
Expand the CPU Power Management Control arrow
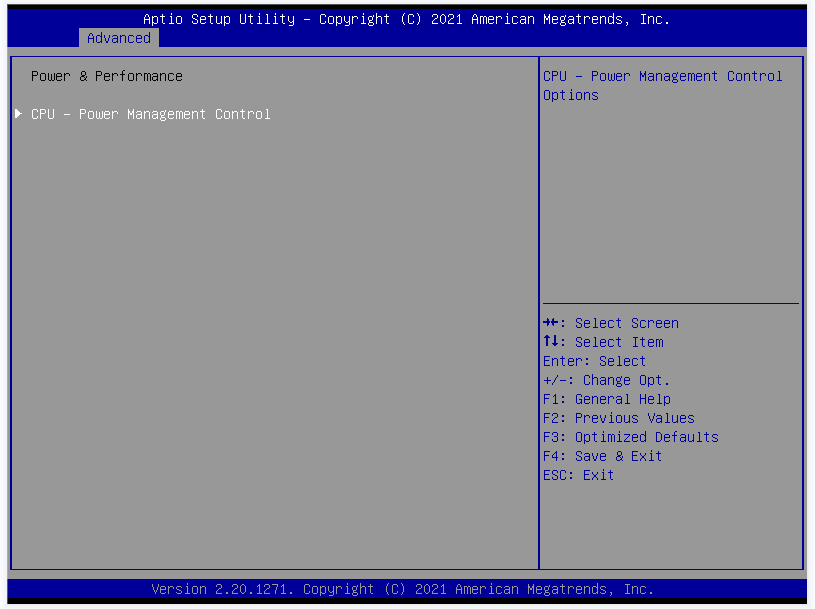(x=18, y=114)
